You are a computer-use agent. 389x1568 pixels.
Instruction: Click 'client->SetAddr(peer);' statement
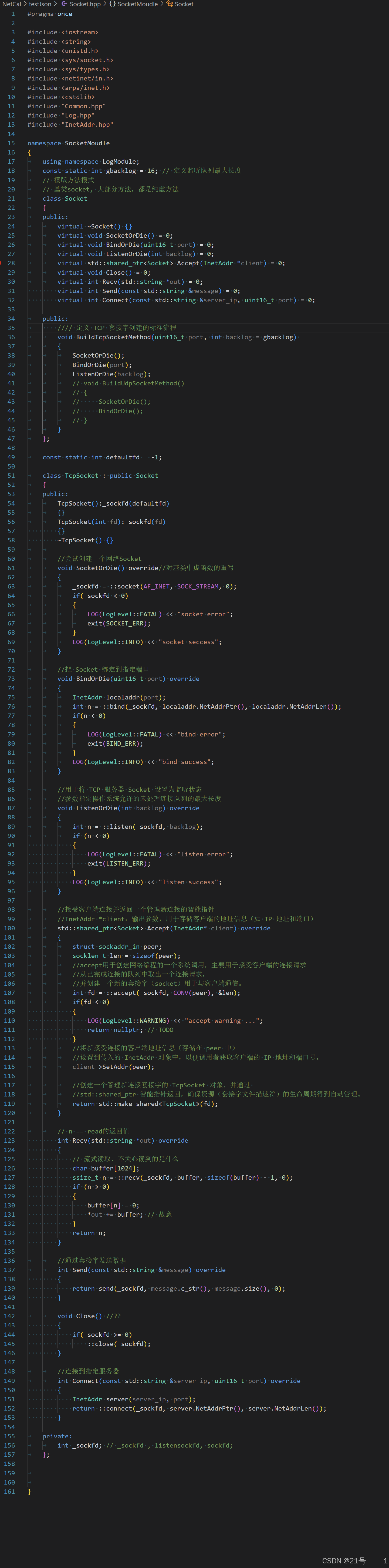click(113, 1067)
